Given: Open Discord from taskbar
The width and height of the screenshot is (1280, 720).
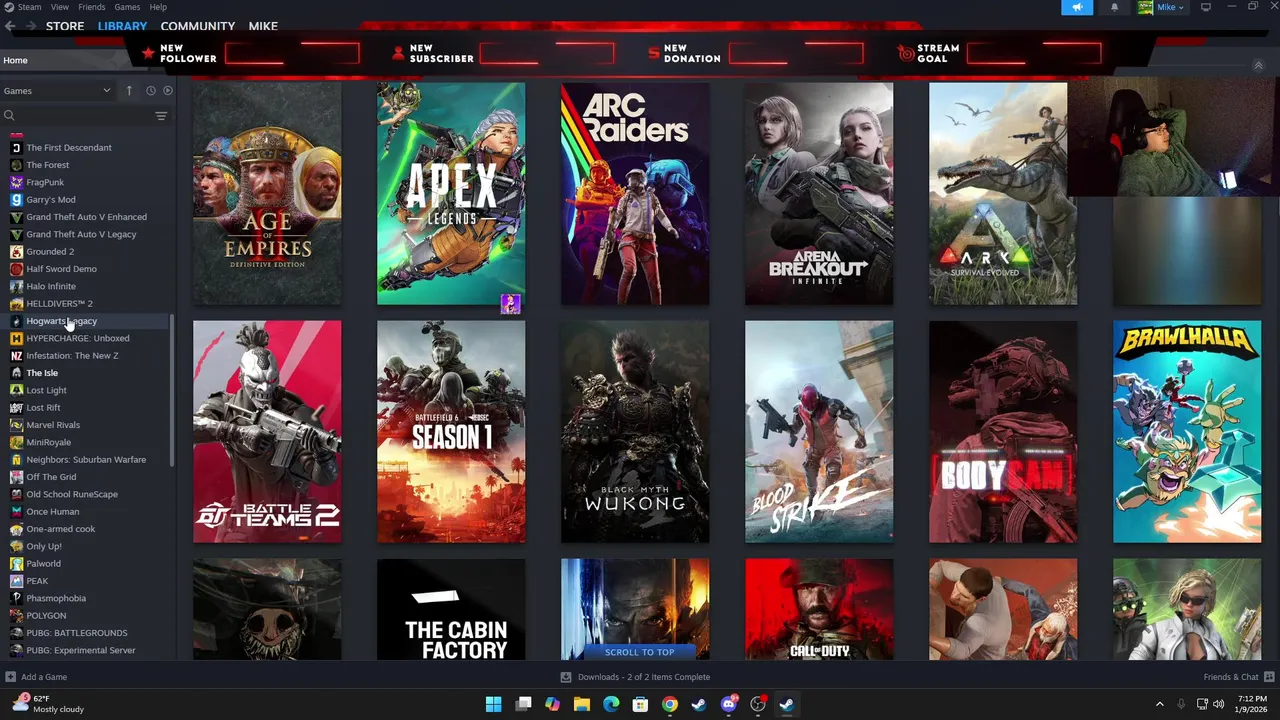Looking at the screenshot, I should 729,704.
